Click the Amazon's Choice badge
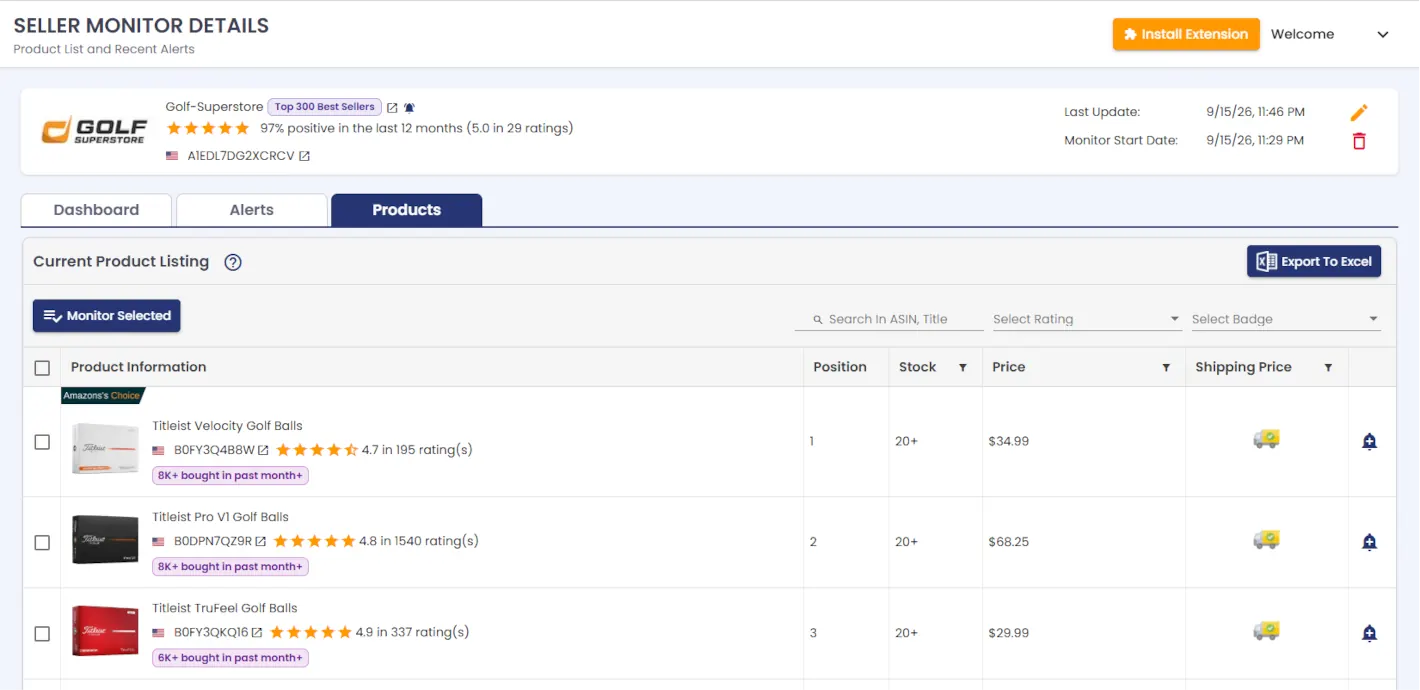The width and height of the screenshot is (1420, 690). coord(102,396)
